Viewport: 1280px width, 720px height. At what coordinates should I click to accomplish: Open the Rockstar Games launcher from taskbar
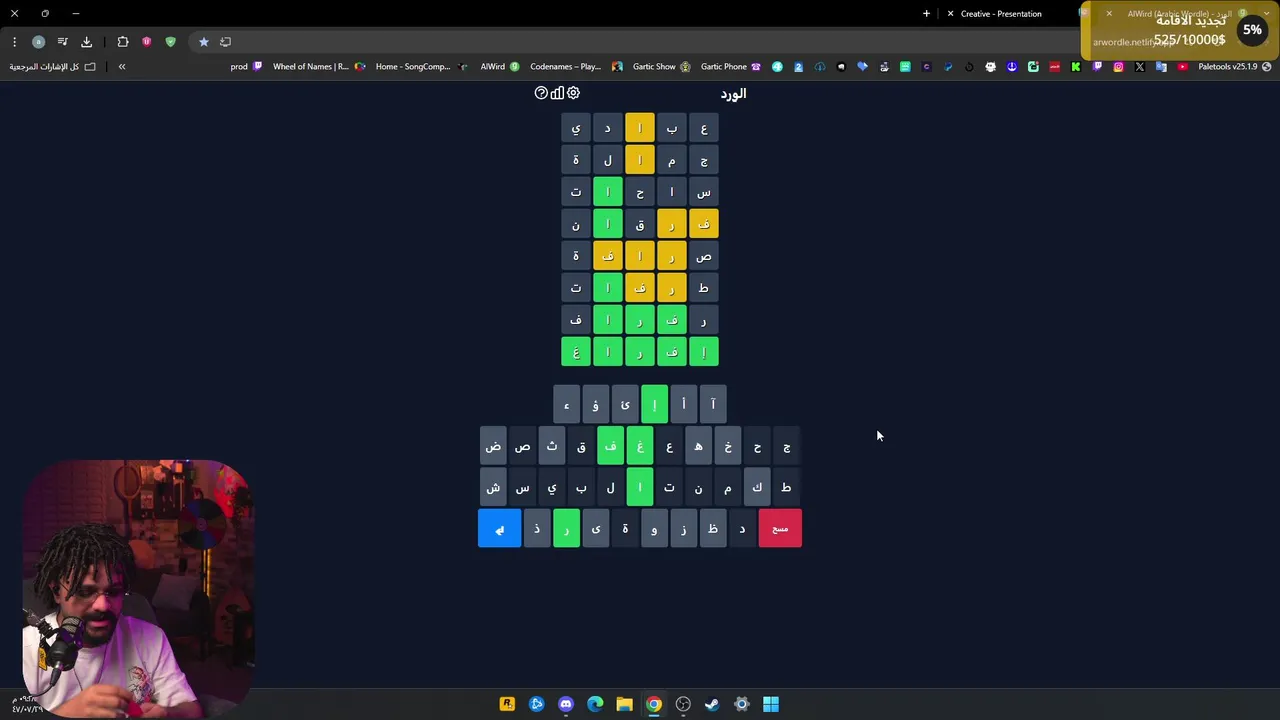pos(507,704)
